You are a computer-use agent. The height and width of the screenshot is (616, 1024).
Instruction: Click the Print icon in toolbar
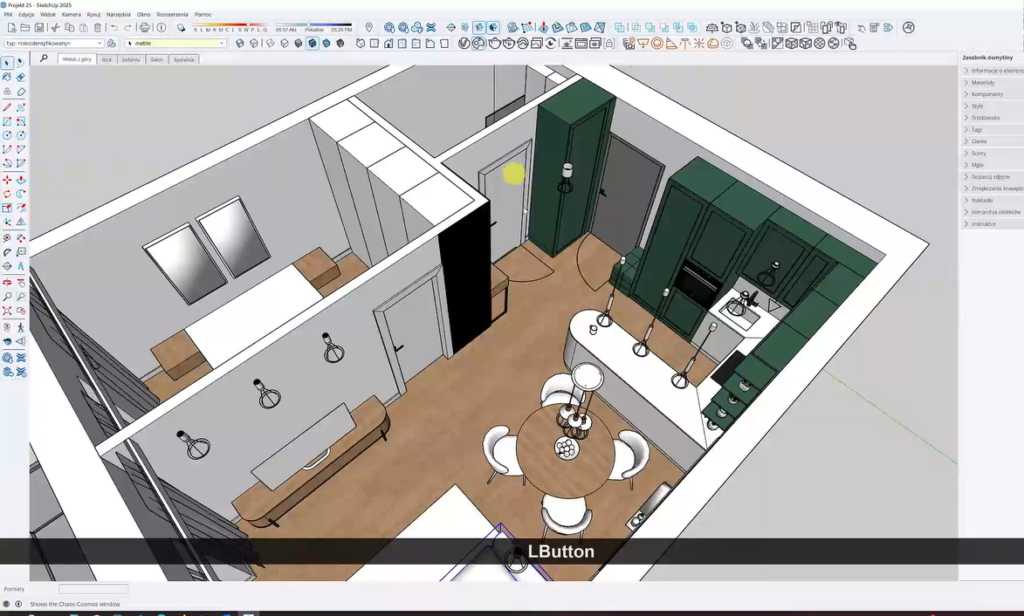(144, 28)
